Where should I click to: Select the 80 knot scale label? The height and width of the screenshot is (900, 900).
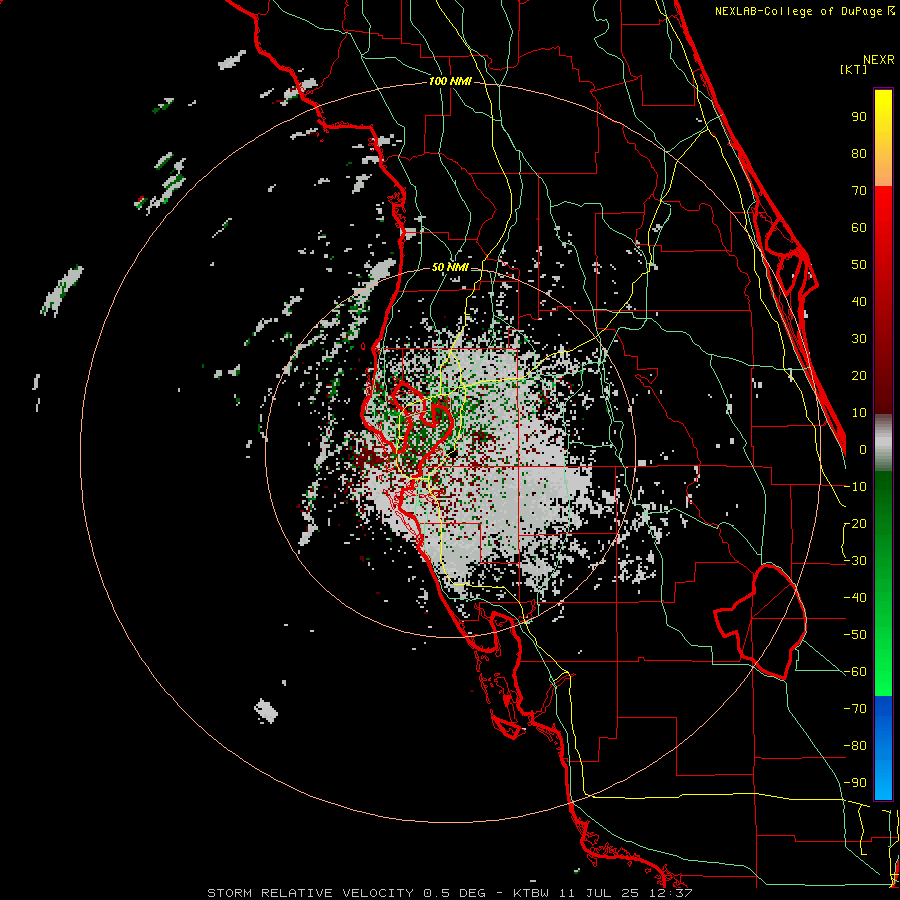click(x=859, y=154)
